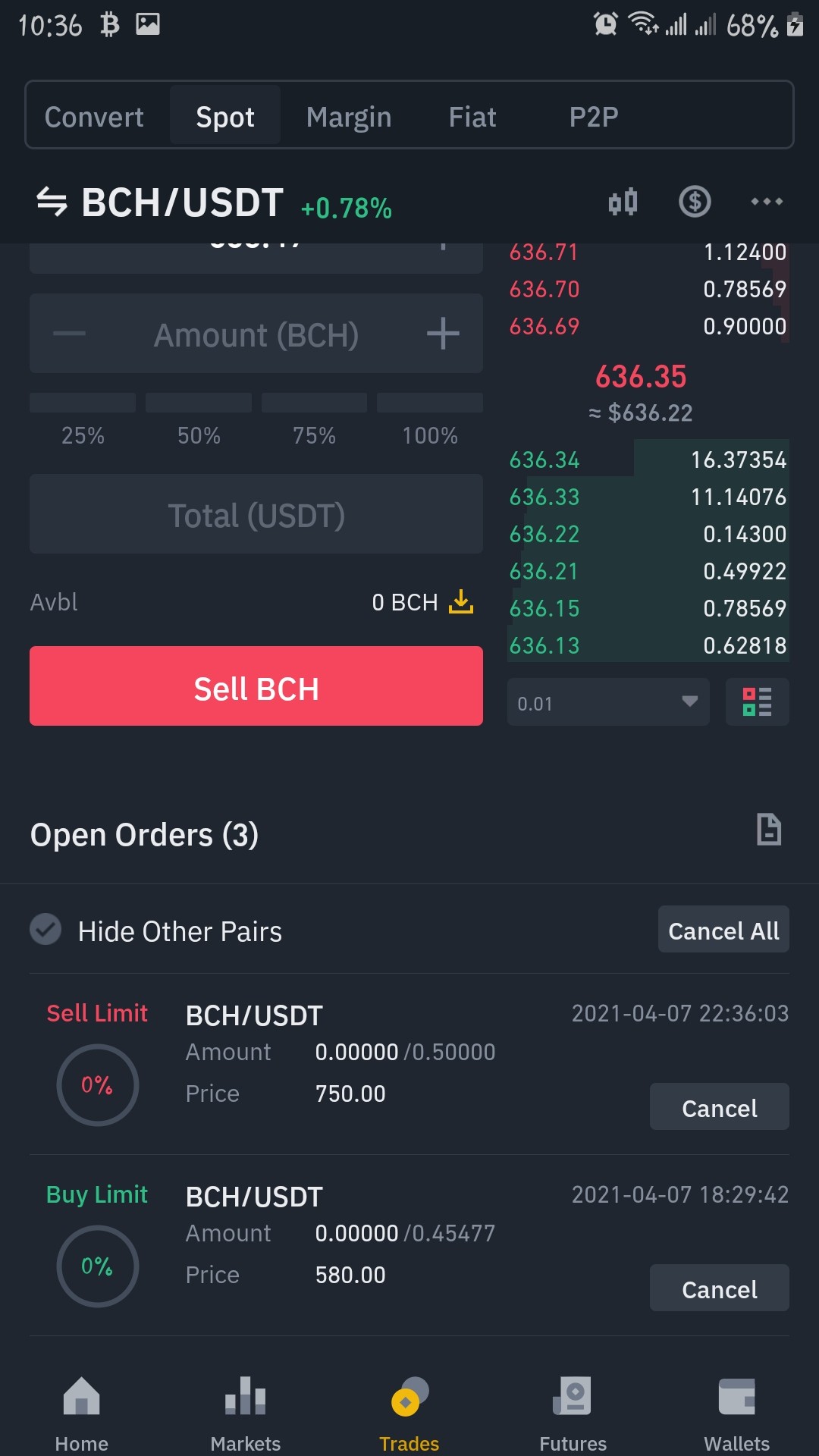Change order book layout view icon

coord(757,701)
